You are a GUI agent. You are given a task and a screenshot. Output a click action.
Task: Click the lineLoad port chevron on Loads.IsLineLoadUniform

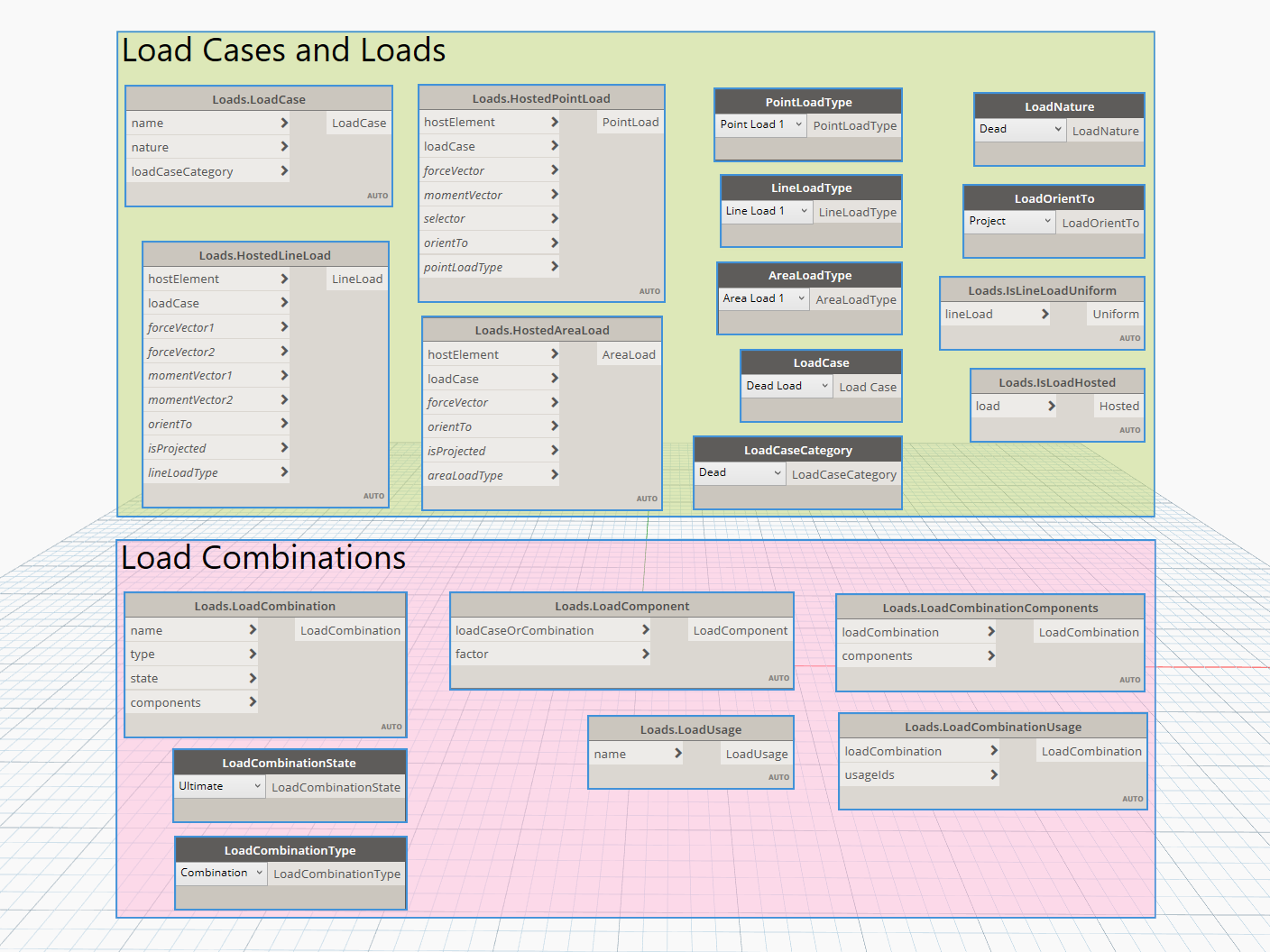pyautogui.click(x=1045, y=315)
